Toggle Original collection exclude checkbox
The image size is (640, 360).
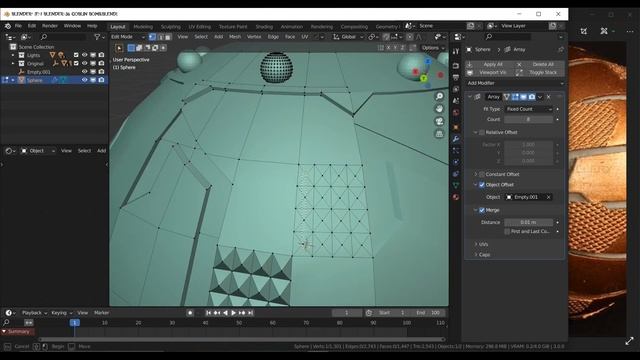pyautogui.click(x=76, y=63)
